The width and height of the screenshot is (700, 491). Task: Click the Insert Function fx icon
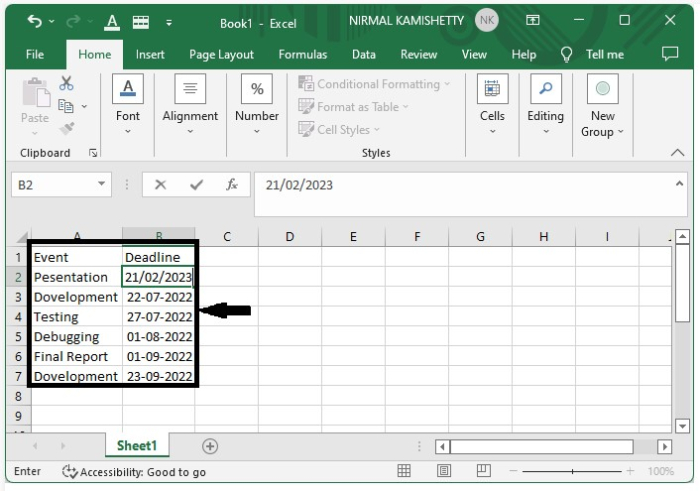pyautogui.click(x=231, y=185)
